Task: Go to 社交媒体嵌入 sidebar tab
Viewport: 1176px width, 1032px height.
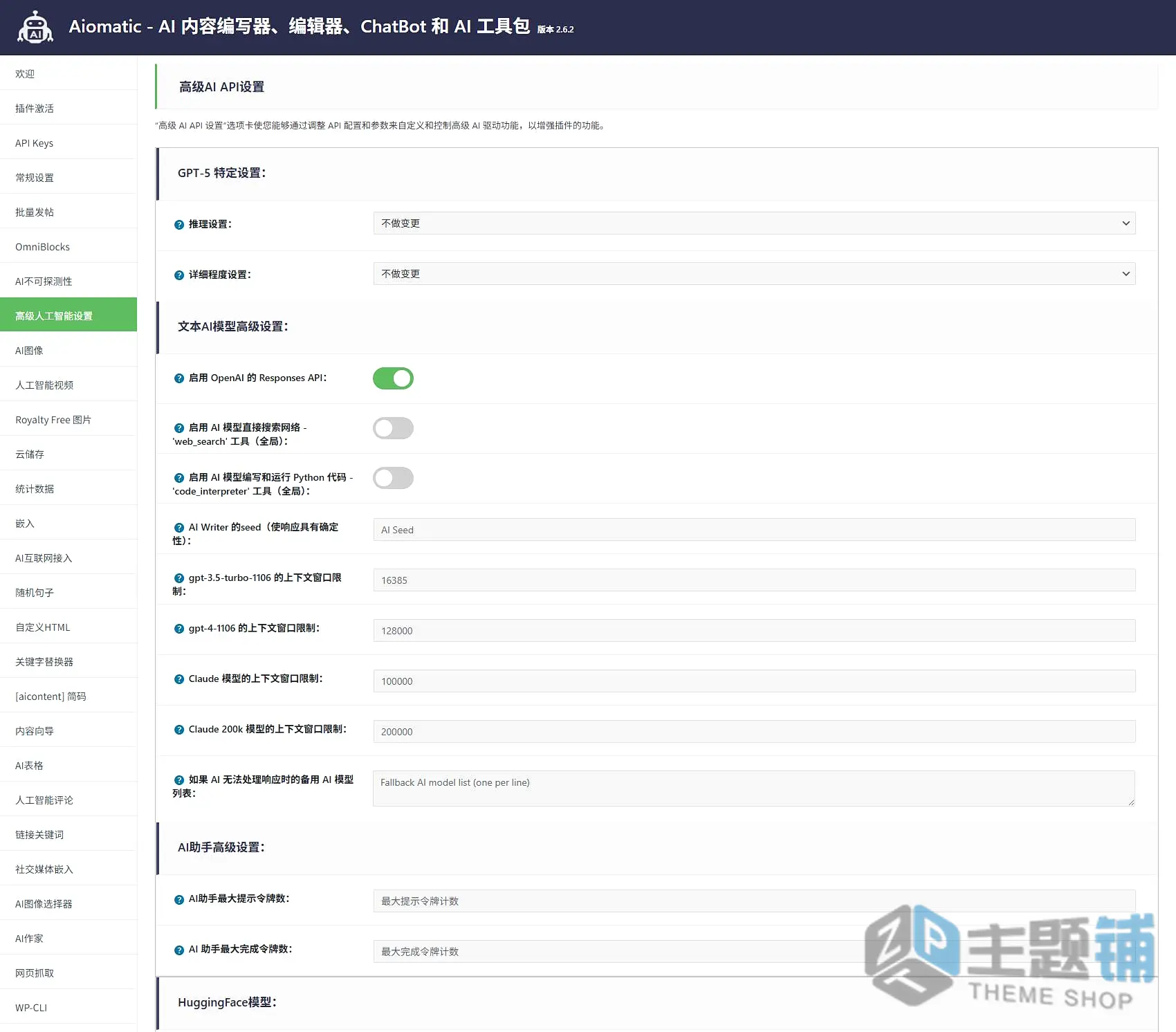Action: click(68, 869)
